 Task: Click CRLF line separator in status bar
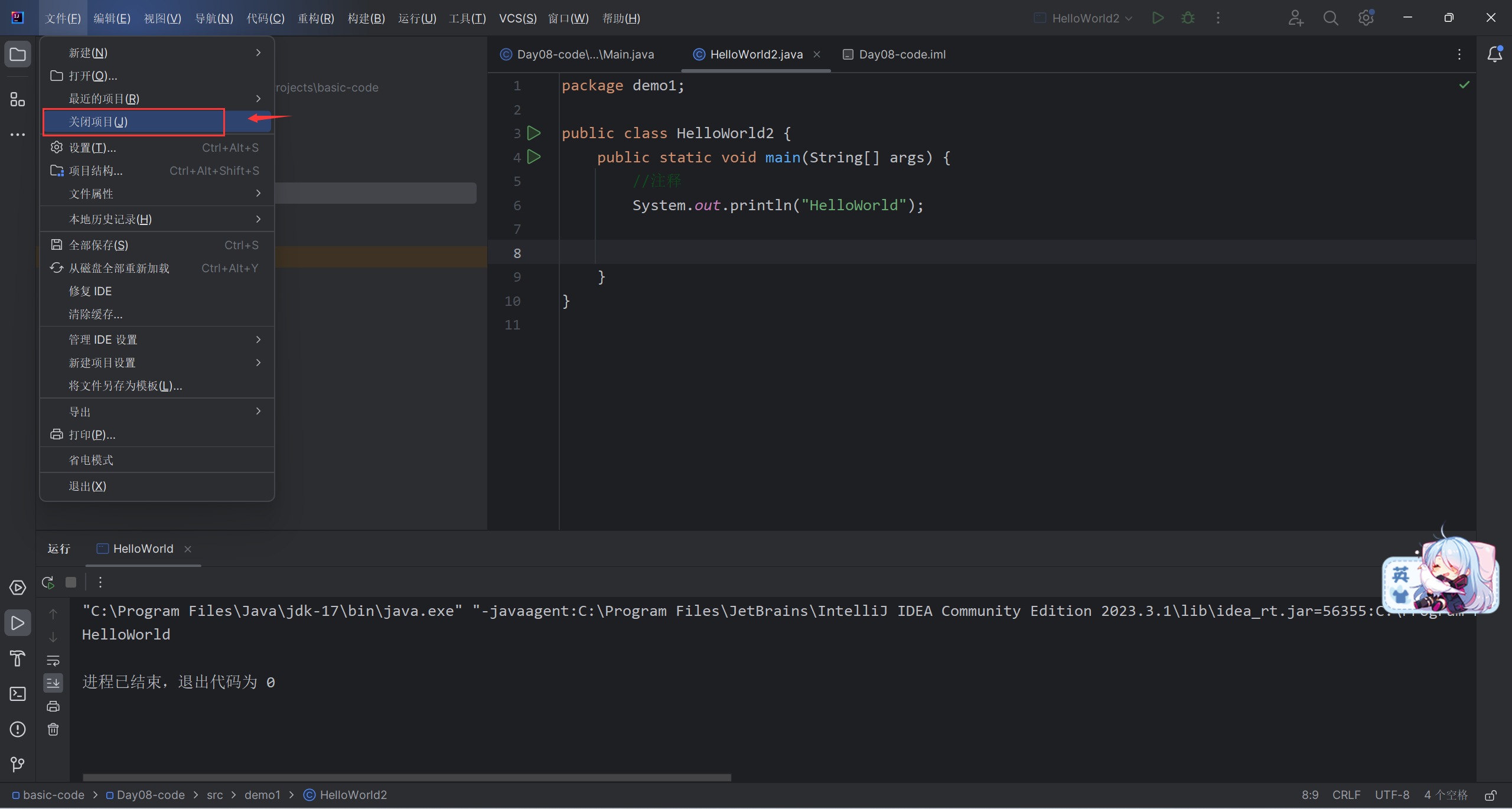click(x=1346, y=795)
